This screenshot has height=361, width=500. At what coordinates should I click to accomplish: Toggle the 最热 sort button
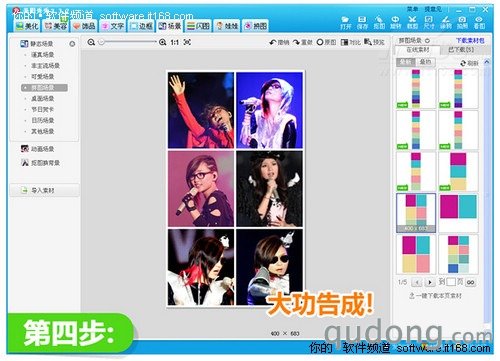(x=425, y=62)
